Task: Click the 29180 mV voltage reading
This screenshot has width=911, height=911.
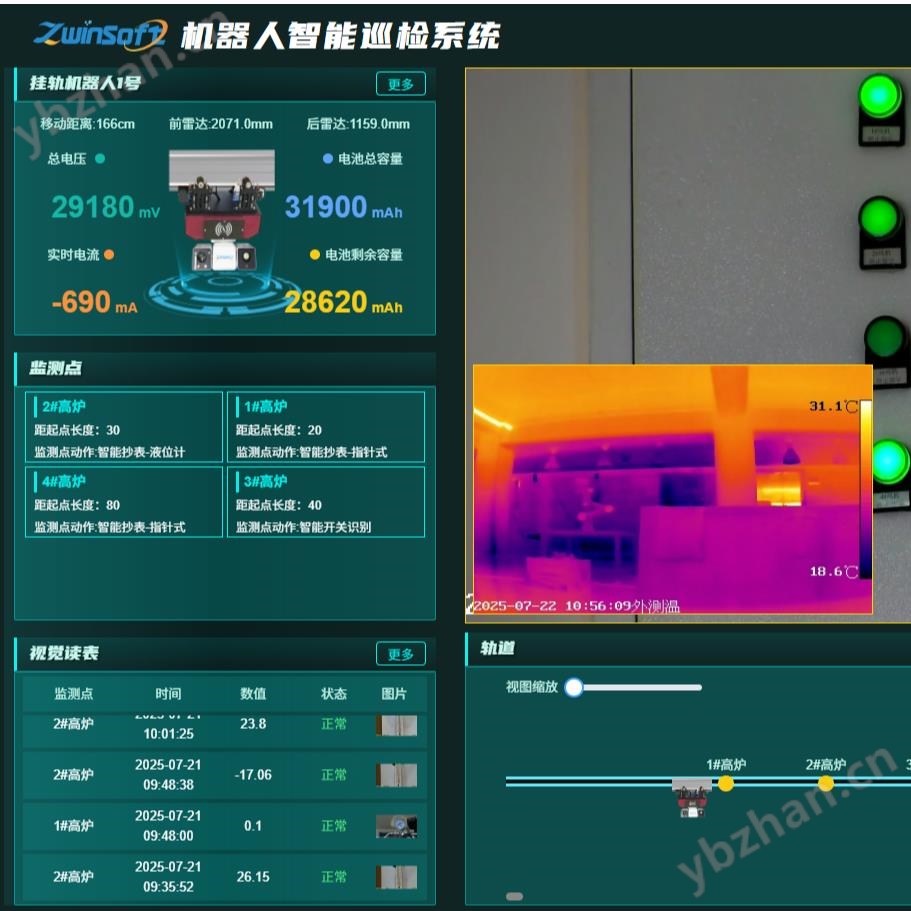Action: tap(106, 207)
